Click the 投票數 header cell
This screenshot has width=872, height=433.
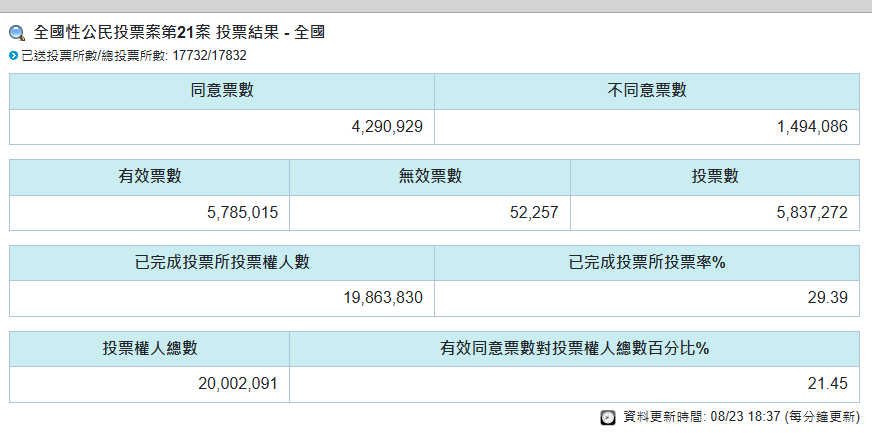[x=715, y=177]
